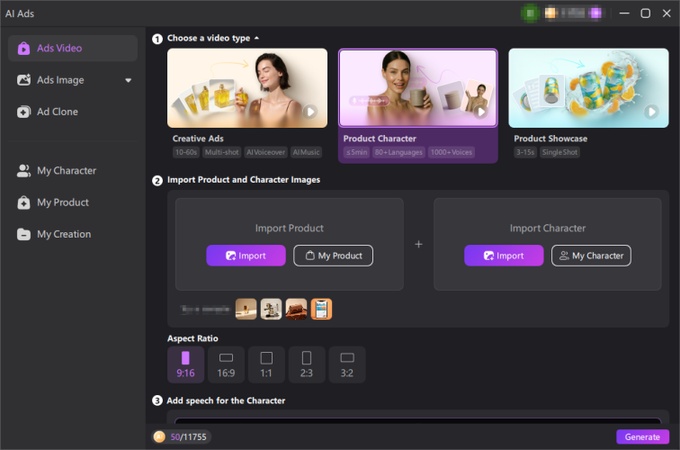
Task: Click the 1000+ Voices tag
Action: [x=451, y=152]
